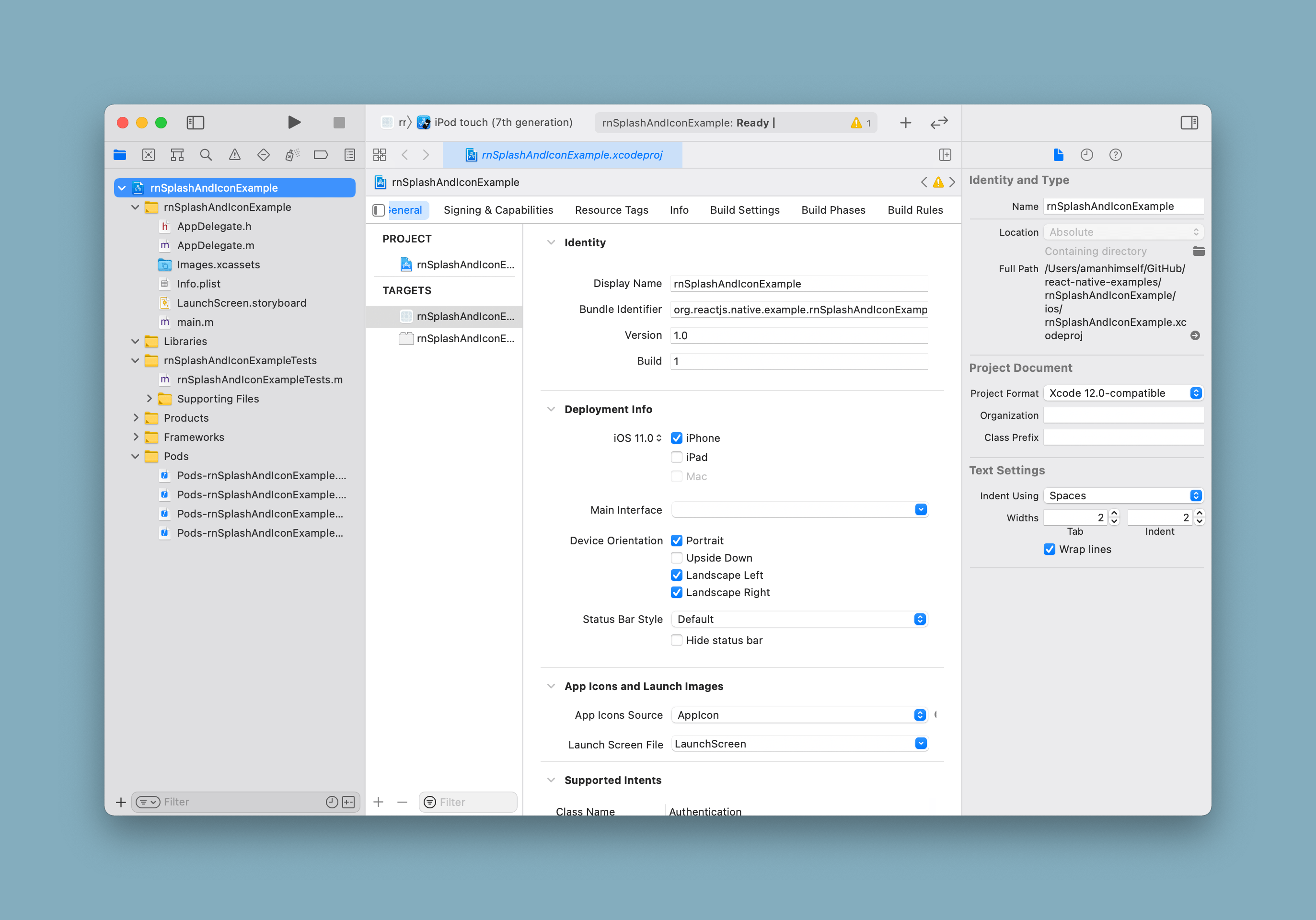
Task: Choose containing directory folder icon
Action: coord(1199,251)
